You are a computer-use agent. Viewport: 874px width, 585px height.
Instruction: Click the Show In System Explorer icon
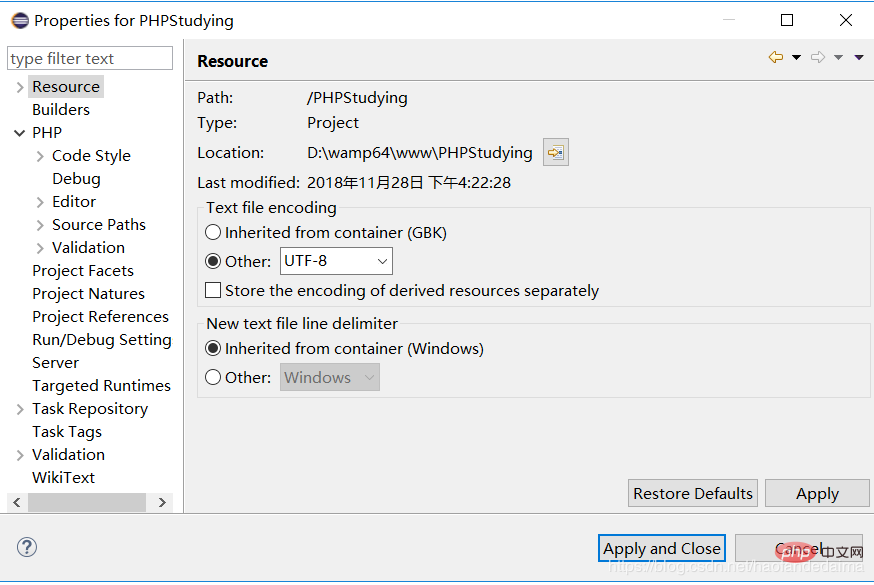[556, 152]
